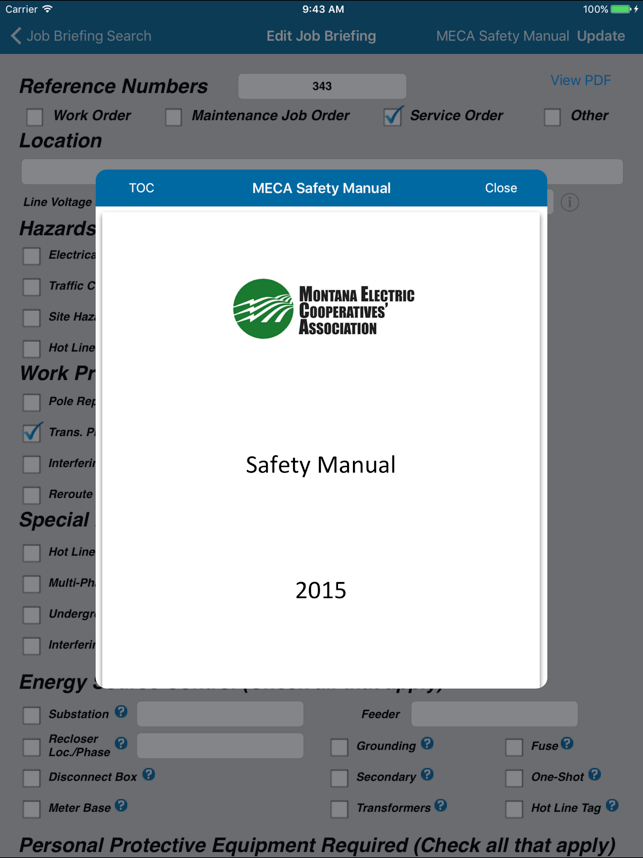Open help icon next to Secondary
The width and height of the screenshot is (643, 858).
pyautogui.click(x=427, y=774)
